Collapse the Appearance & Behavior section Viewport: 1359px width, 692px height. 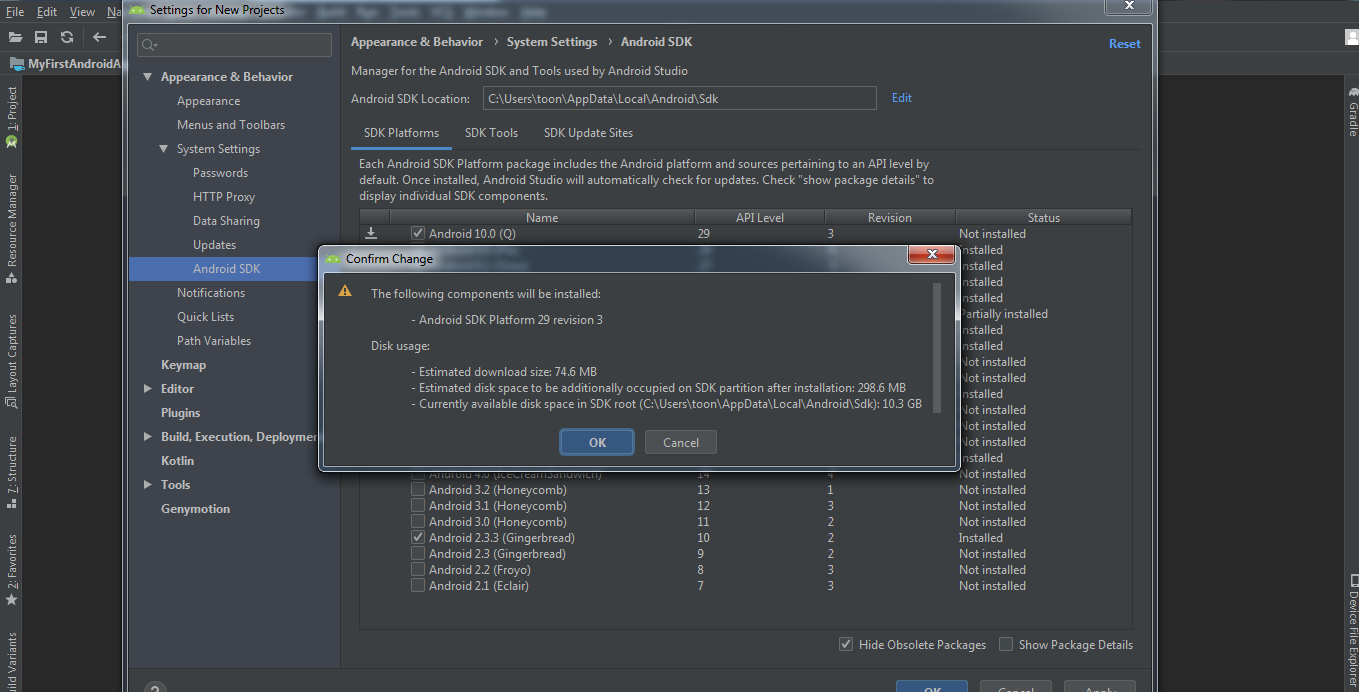click(x=147, y=76)
